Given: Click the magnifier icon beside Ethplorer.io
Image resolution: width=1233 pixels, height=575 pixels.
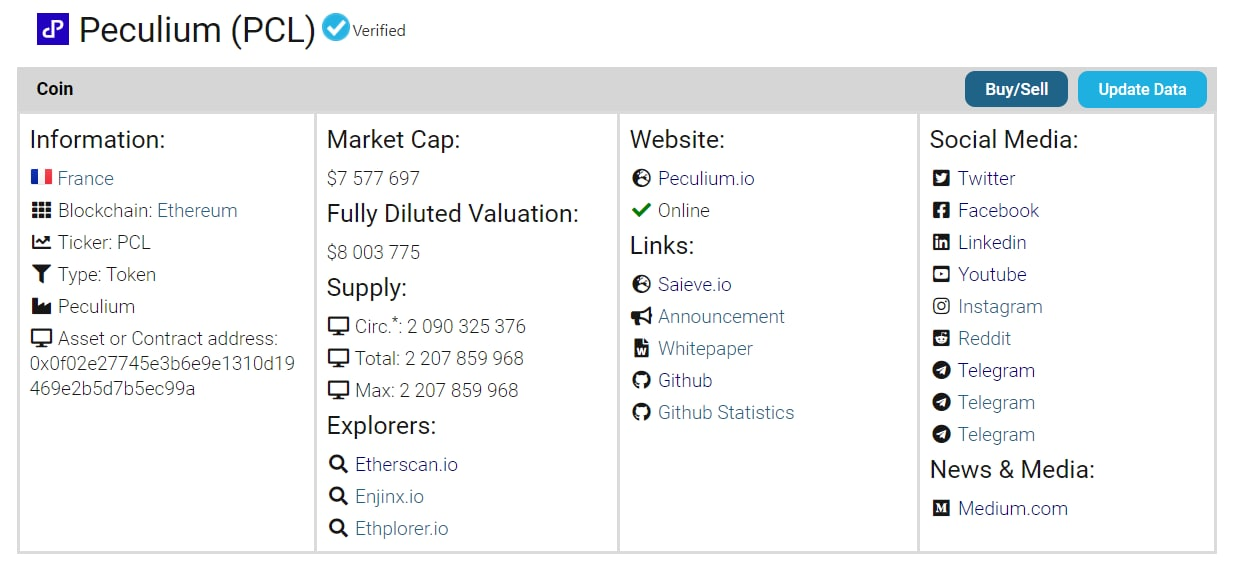Looking at the screenshot, I should point(338,528).
